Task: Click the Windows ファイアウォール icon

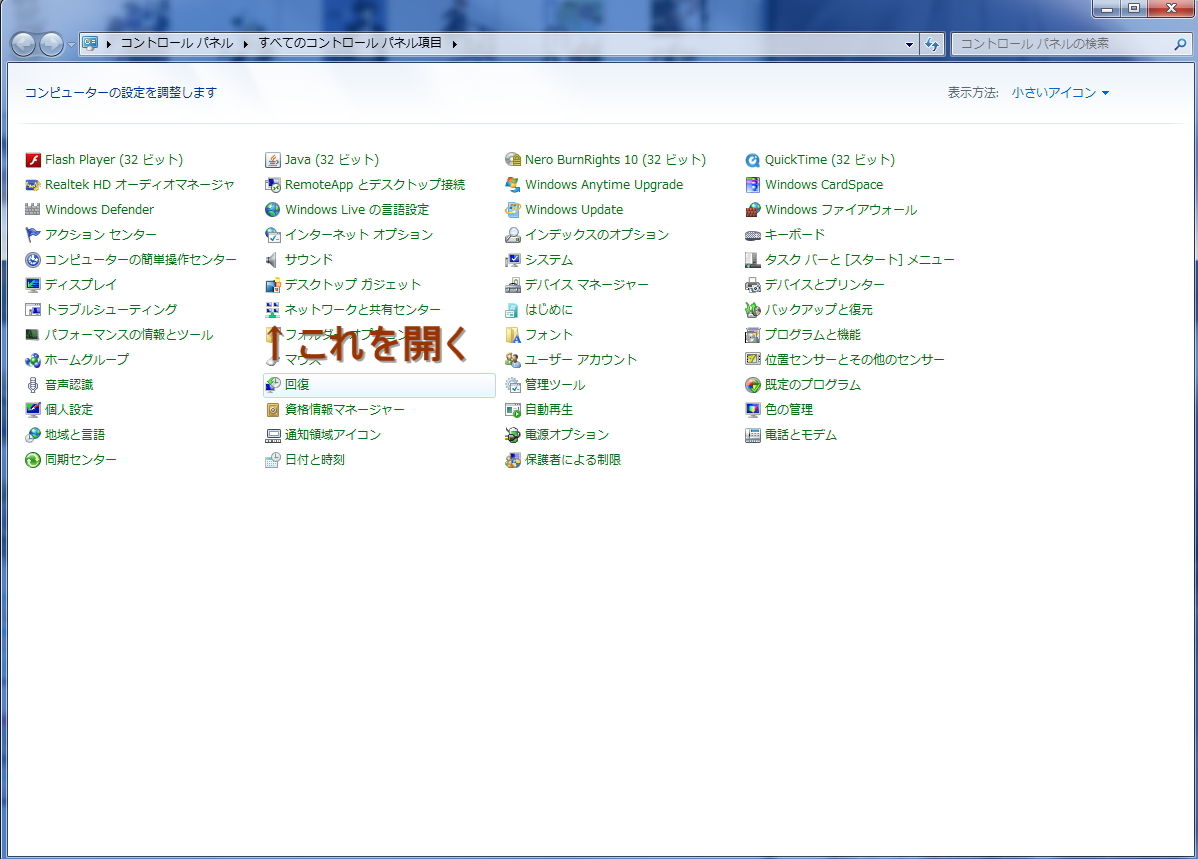Action: 753,209
